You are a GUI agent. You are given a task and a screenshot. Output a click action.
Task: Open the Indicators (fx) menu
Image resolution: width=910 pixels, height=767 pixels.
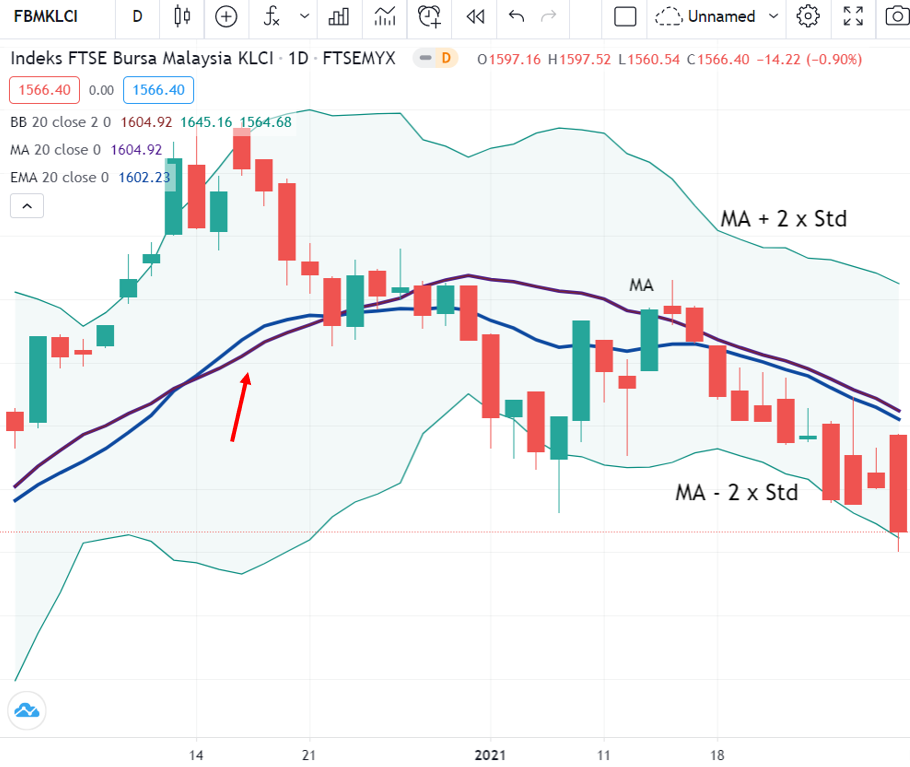[271, 18]
